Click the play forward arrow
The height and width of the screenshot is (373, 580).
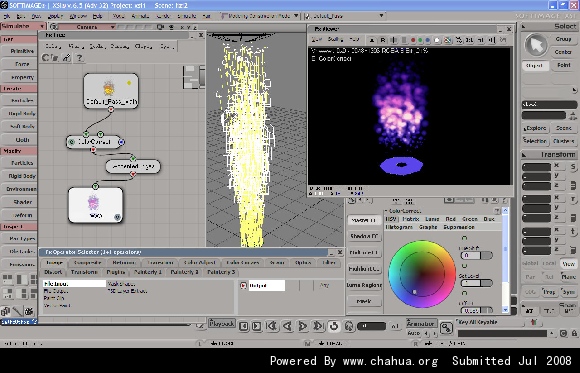point(303,326)
